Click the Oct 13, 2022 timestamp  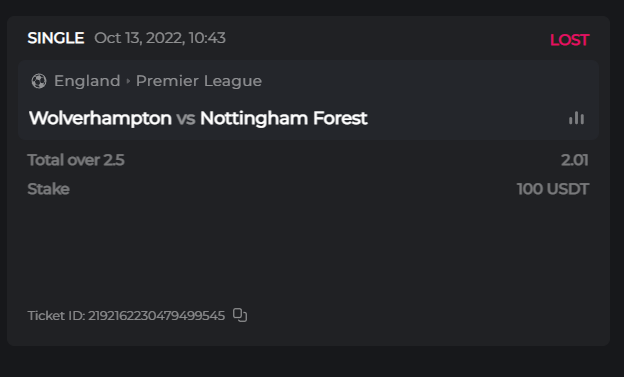pos(160,38)
